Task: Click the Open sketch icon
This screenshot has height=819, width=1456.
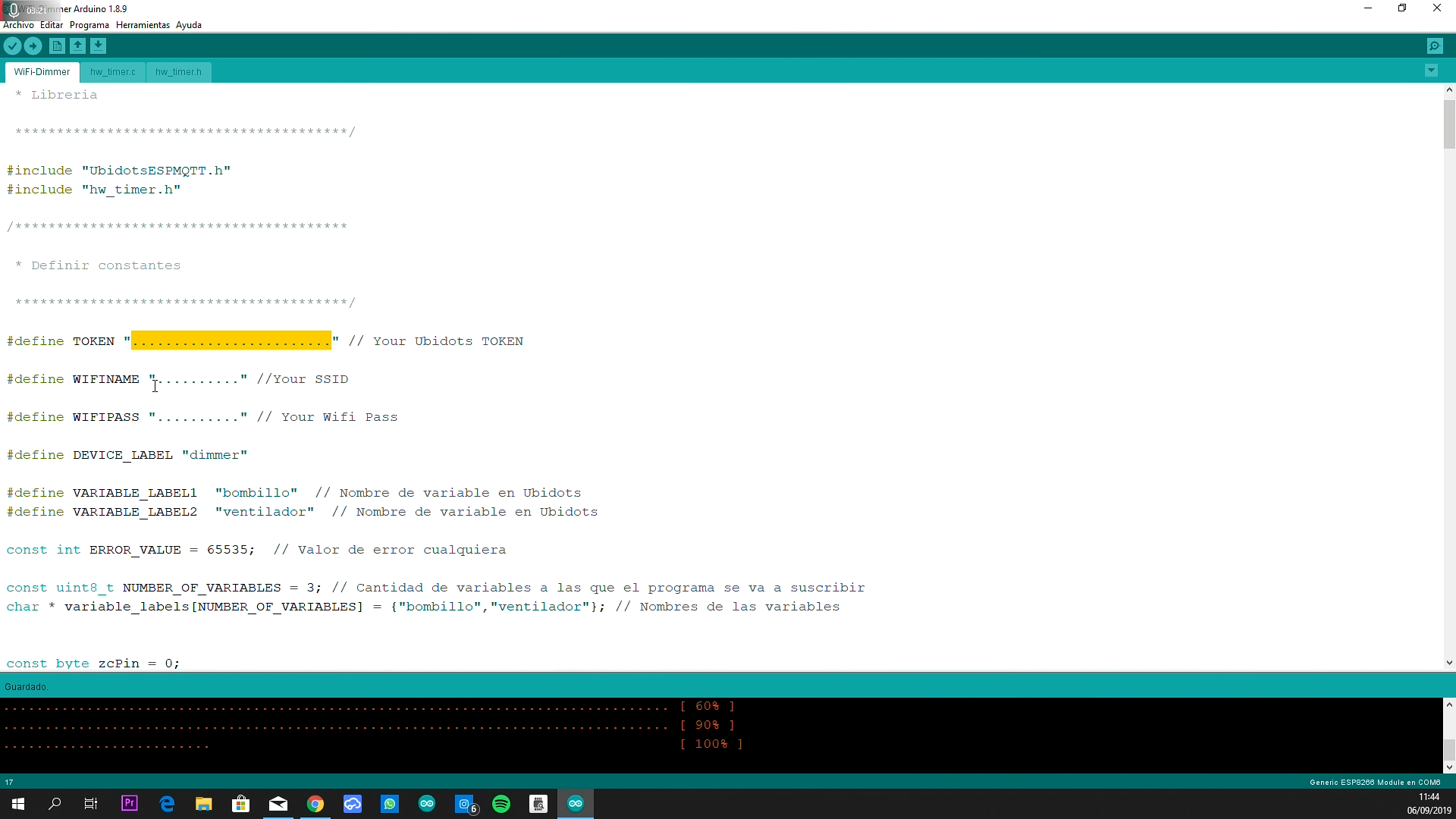Action: pyautogui.click(x=77, y=46)
